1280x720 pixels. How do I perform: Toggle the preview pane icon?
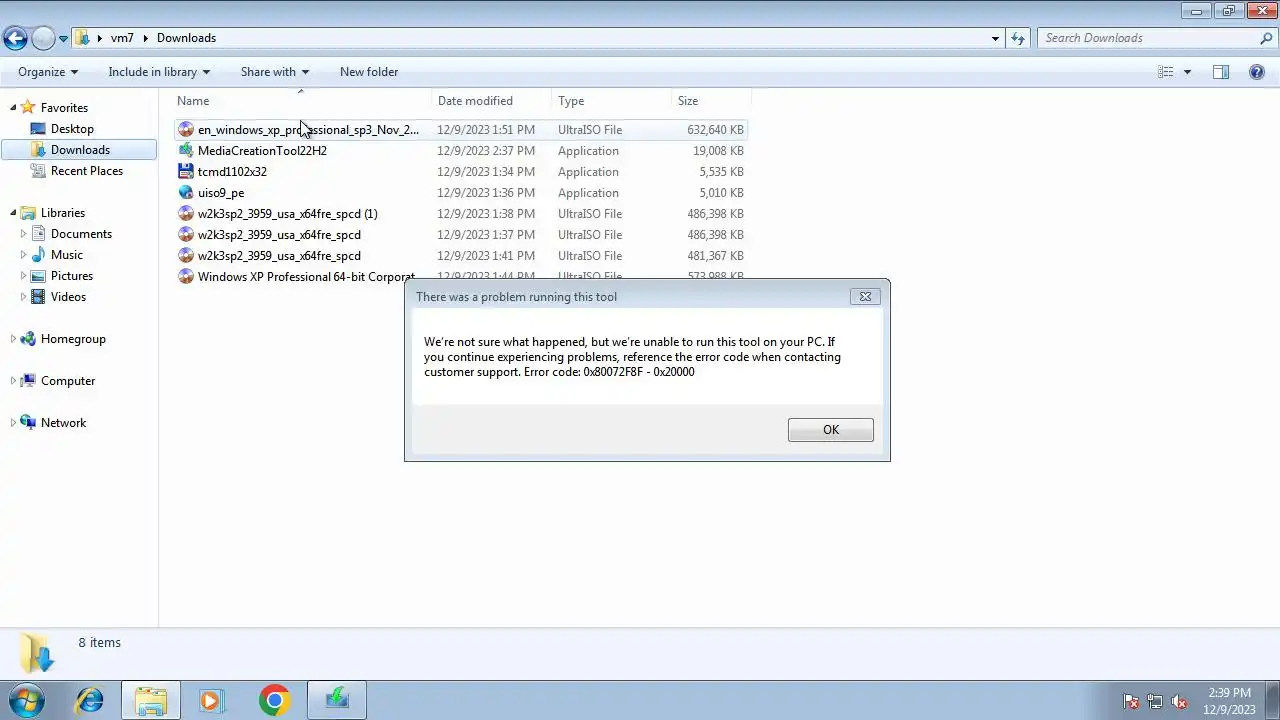pos(1221,72)
